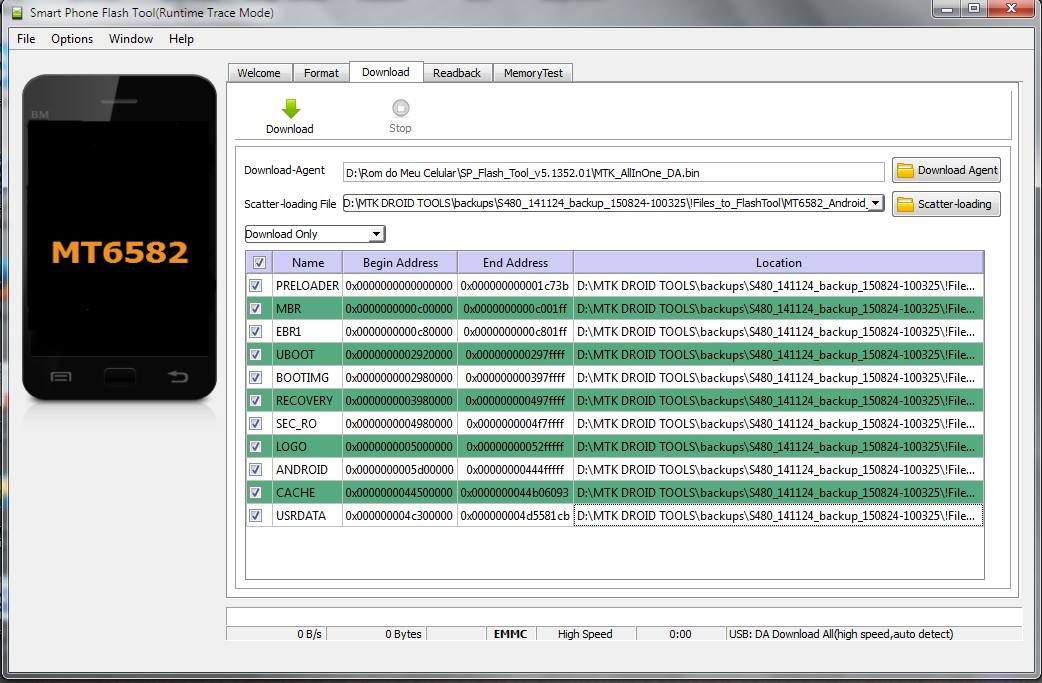Click the 0:00 elapsed time status

pos(680,634)
